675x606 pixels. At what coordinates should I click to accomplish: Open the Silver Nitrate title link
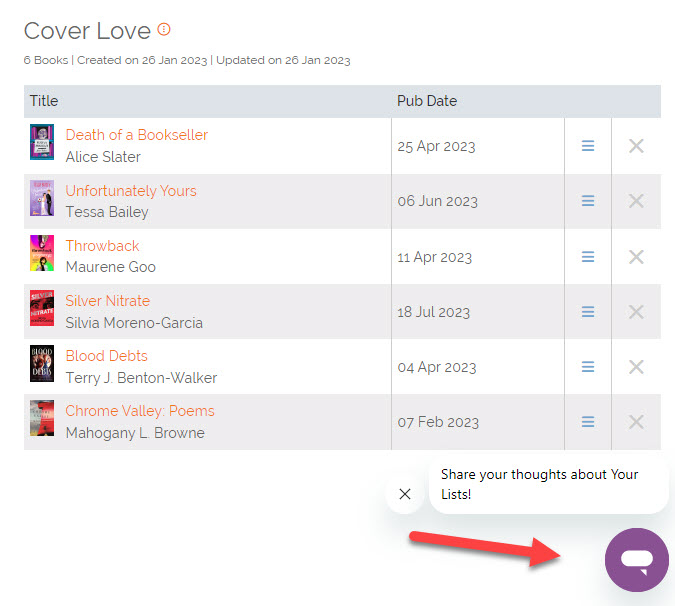(108, 300)
